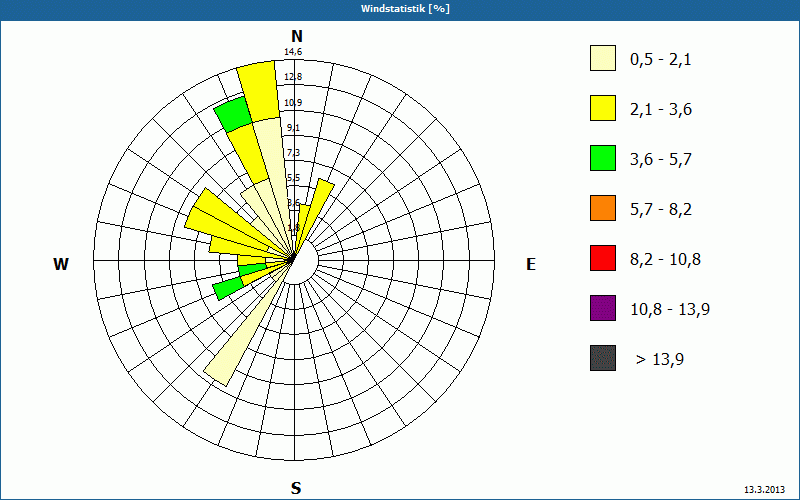Click the light cream 0,5 - 2,1 legend swatch

coord(603,58)
